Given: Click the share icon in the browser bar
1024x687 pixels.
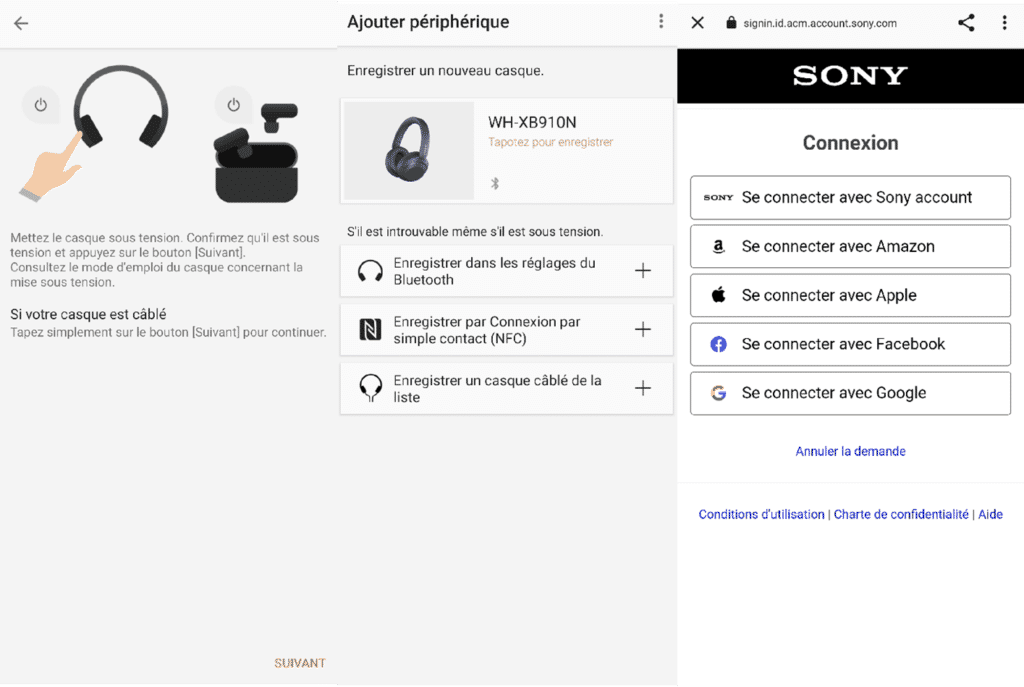Looking at the screenshot, I should [967, 23].
